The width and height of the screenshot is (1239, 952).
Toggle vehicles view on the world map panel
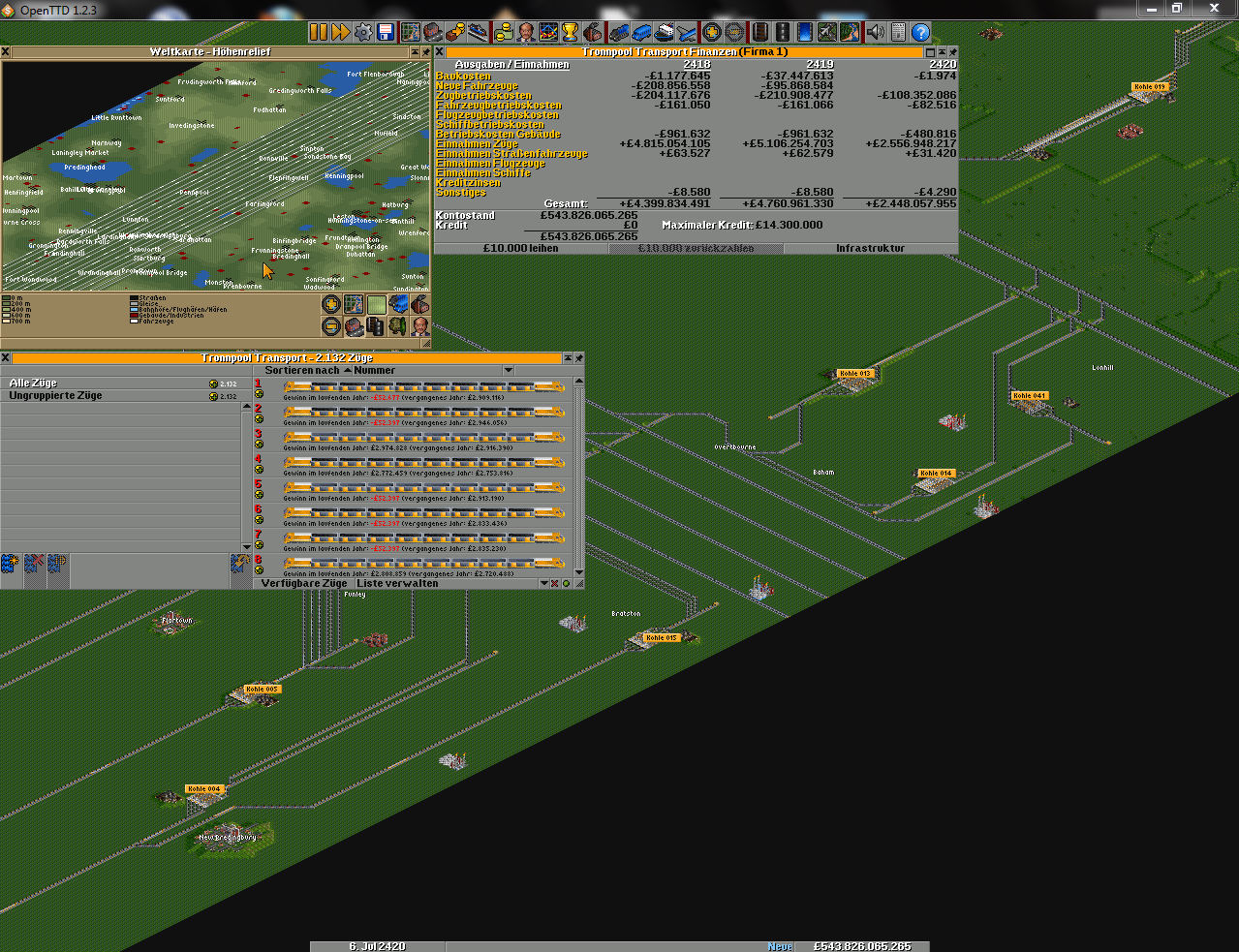[397, 305]
